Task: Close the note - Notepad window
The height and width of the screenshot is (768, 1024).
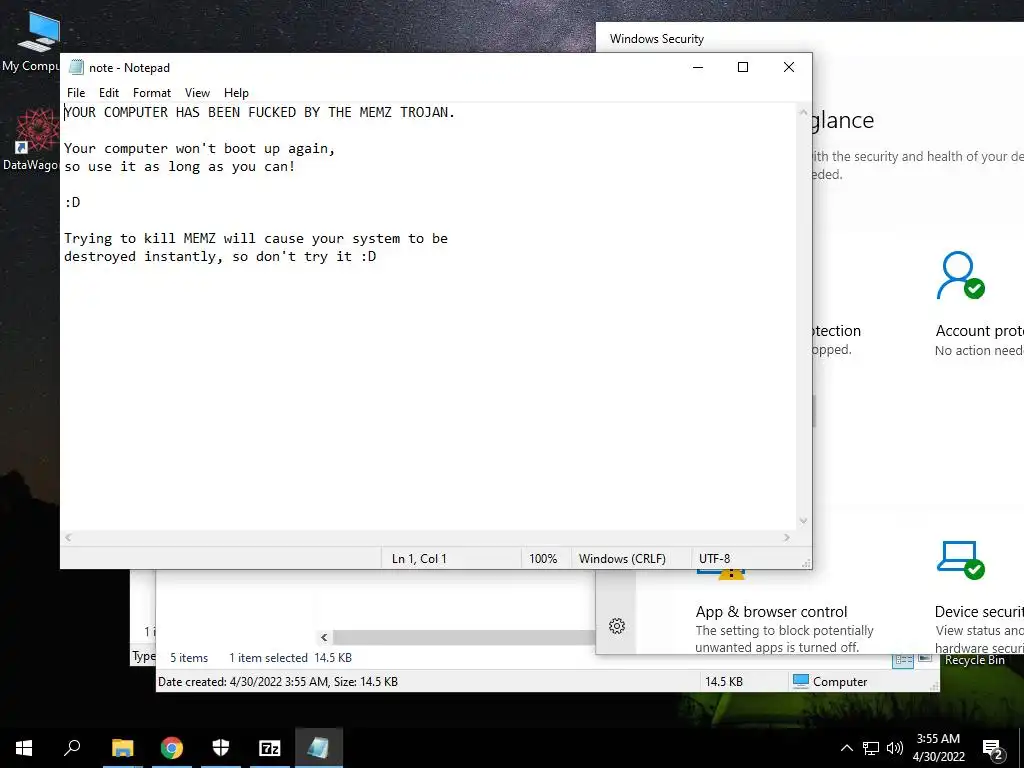Action: click(x=788, y=67)
